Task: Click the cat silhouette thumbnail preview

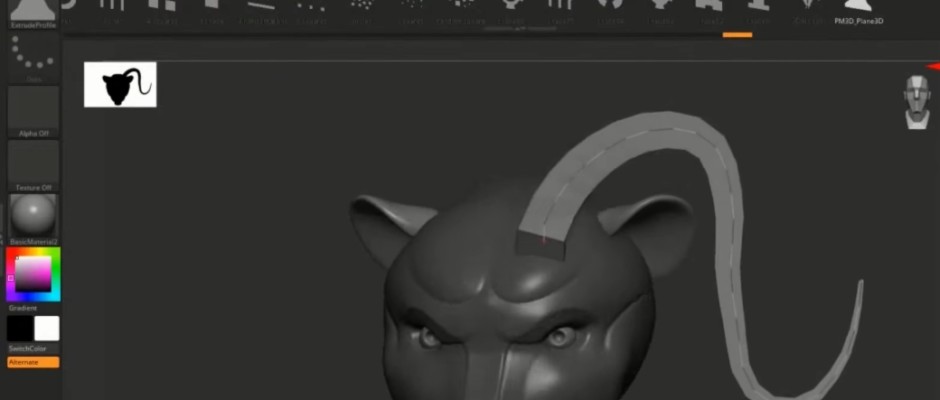Action: [x=120, y=85]
